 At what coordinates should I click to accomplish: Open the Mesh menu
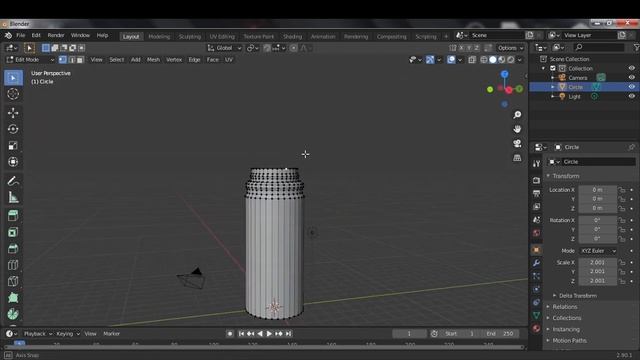(x=153, y=60)
